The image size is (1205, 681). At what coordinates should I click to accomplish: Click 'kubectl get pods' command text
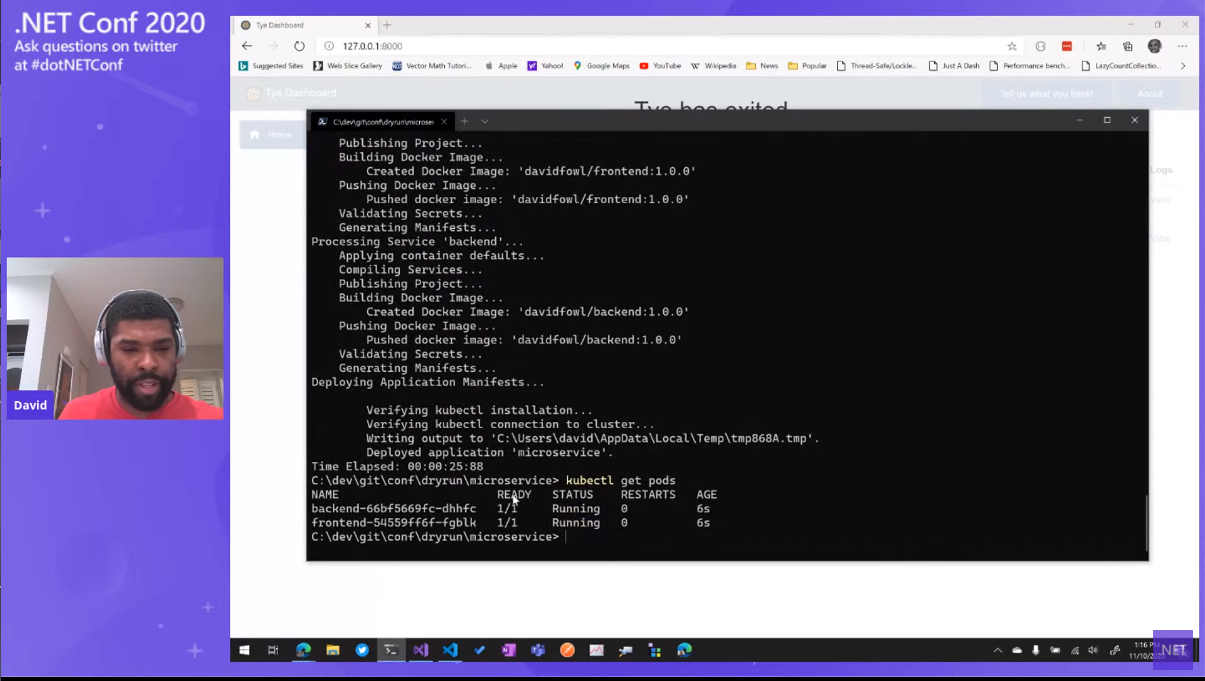click(621, 481)
